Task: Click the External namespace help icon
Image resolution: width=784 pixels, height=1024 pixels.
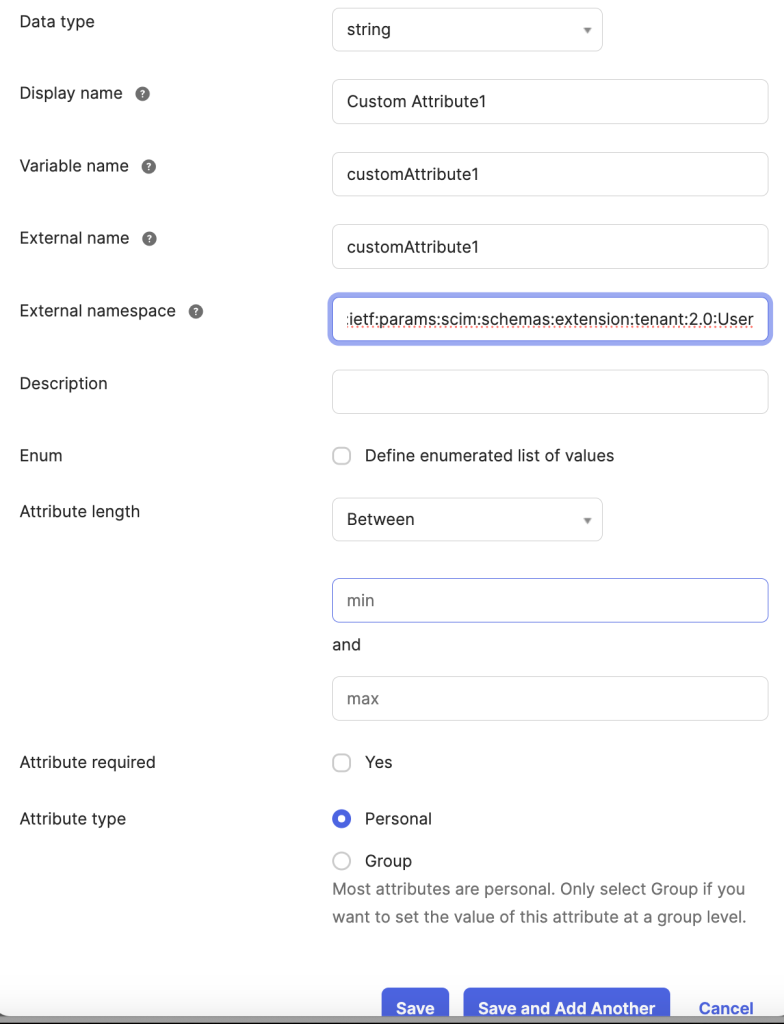Action: click(196, 312)
